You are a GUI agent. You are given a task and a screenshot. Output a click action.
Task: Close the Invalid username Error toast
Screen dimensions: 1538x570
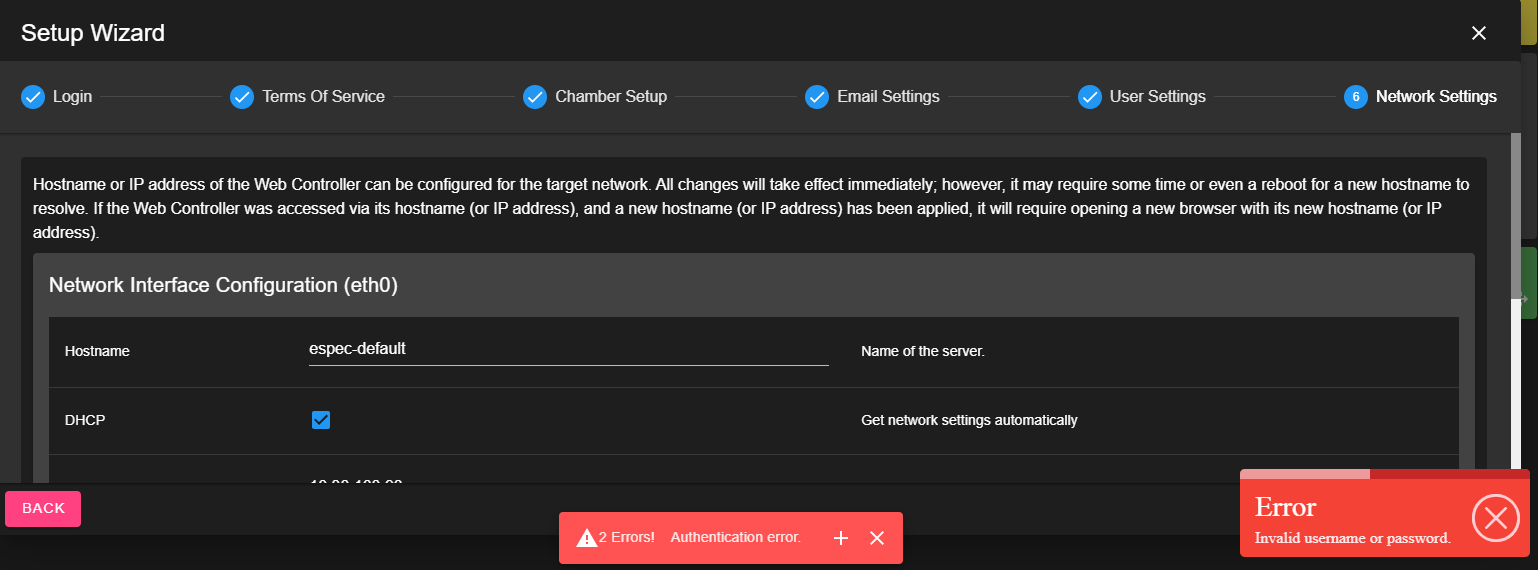click(1496, 518)
